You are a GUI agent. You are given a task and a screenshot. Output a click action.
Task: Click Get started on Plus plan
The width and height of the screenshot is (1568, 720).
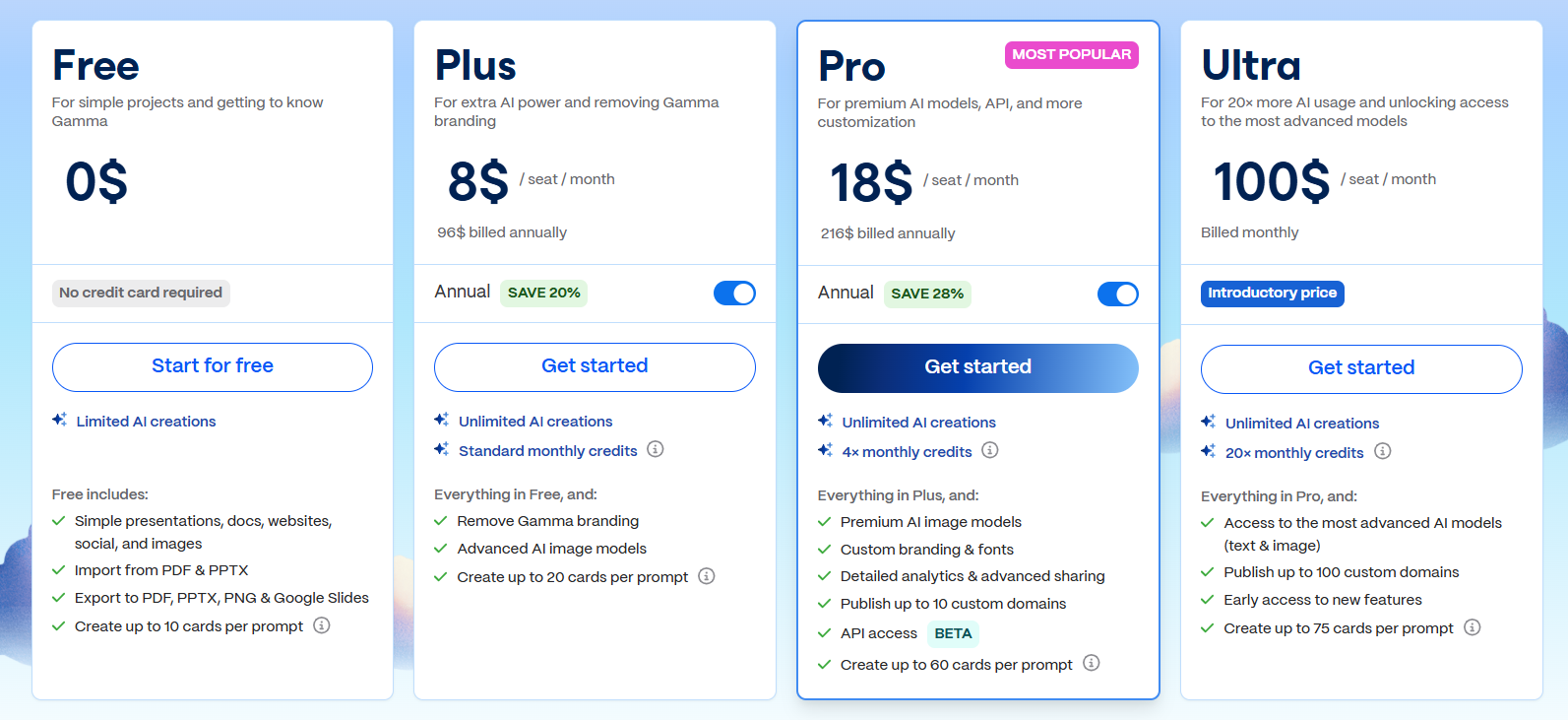595,366
